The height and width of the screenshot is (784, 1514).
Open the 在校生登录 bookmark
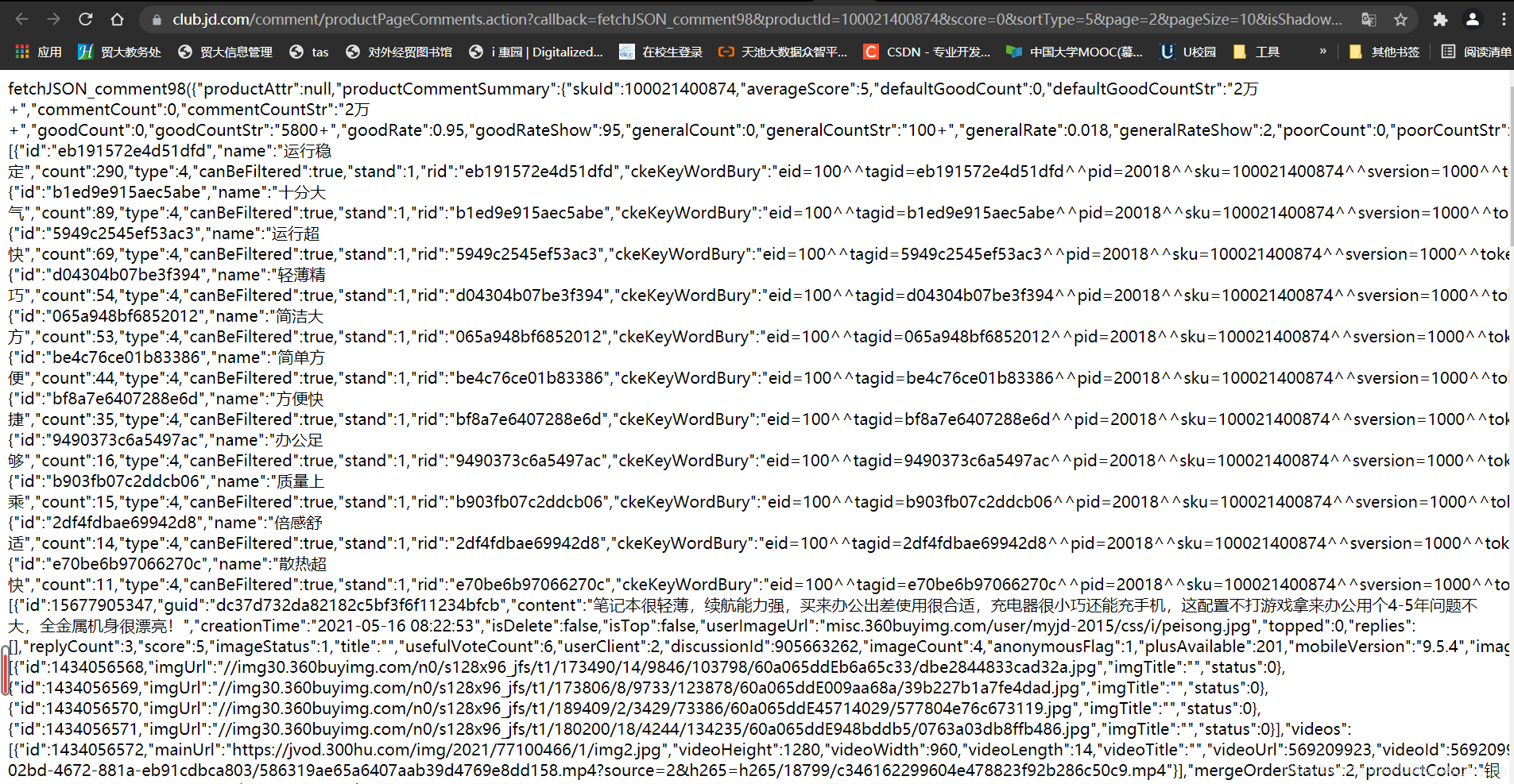tap(661, 52)
